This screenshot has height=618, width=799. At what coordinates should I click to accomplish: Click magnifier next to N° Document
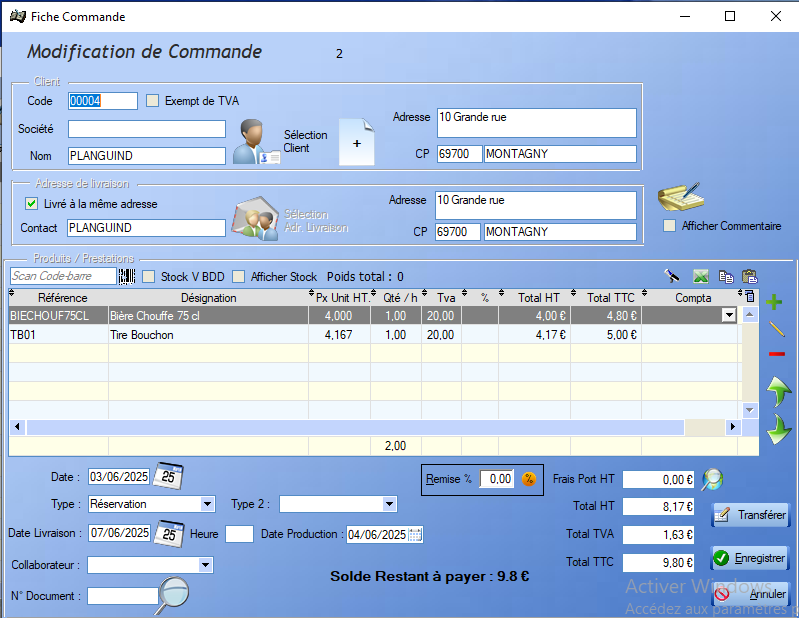(x=174, y=594)
